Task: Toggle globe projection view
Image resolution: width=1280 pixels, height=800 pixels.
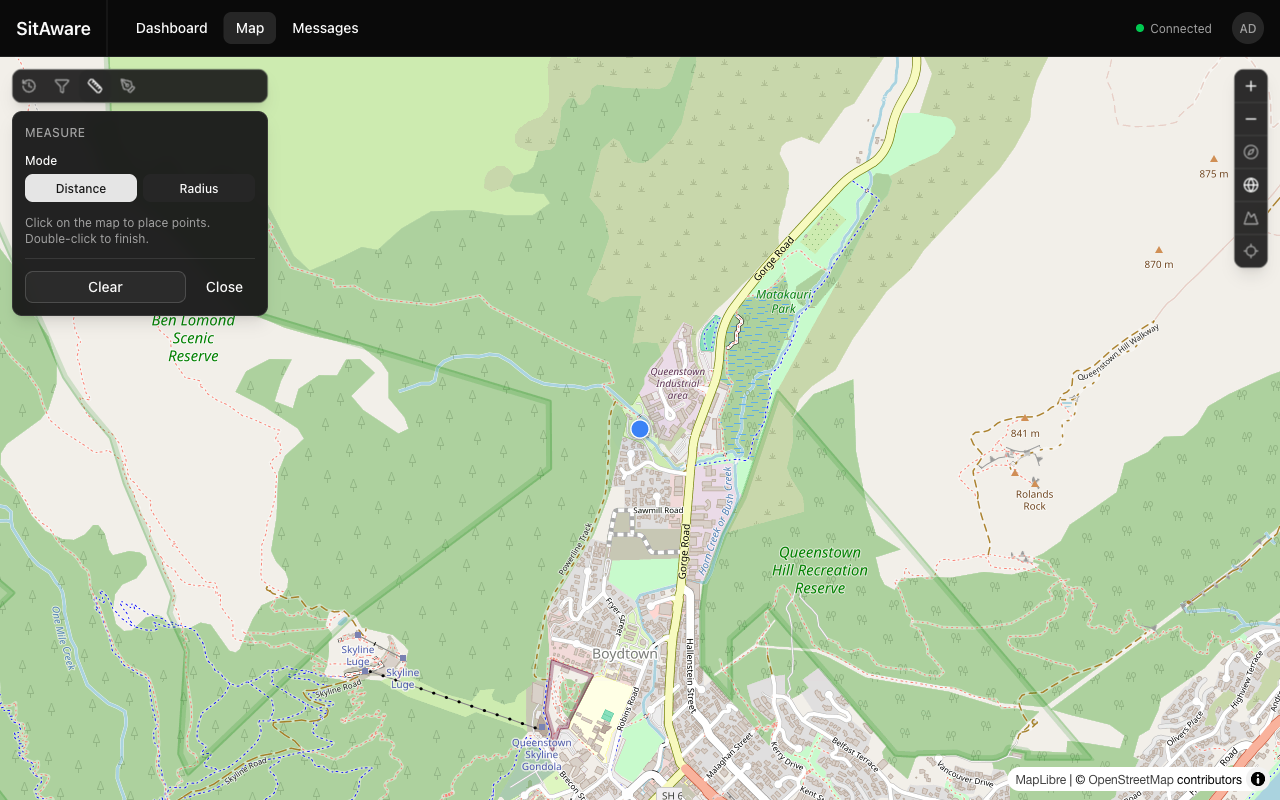Action: [x=1251, y=185]
